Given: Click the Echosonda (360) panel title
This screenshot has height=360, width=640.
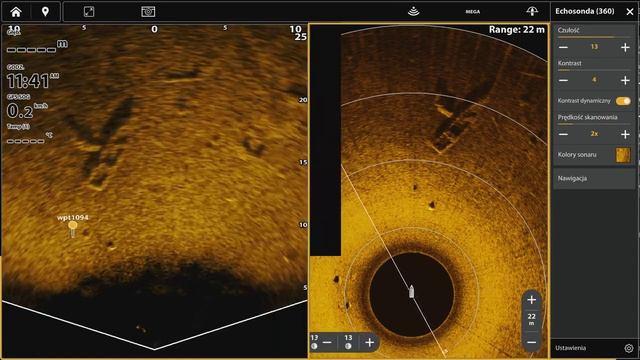Looking at the screenshot, I should (584, 11).
